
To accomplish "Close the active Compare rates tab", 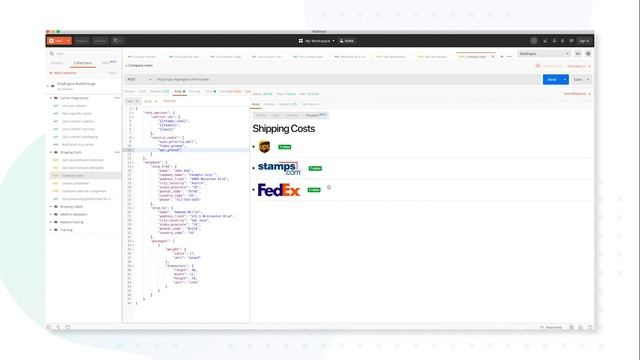I will (x=493, y=56).
